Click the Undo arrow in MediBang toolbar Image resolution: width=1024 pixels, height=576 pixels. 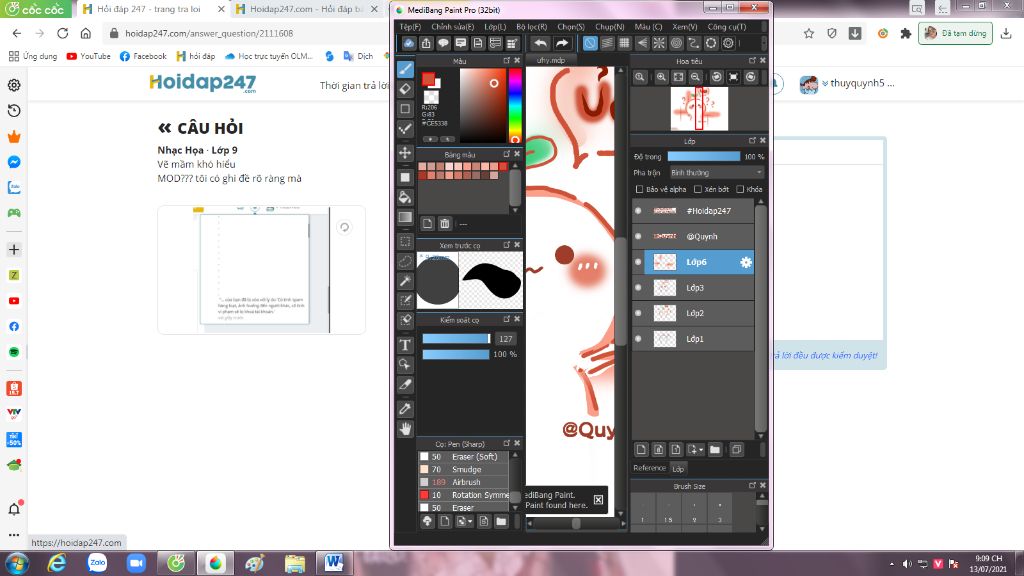point(540,43)
